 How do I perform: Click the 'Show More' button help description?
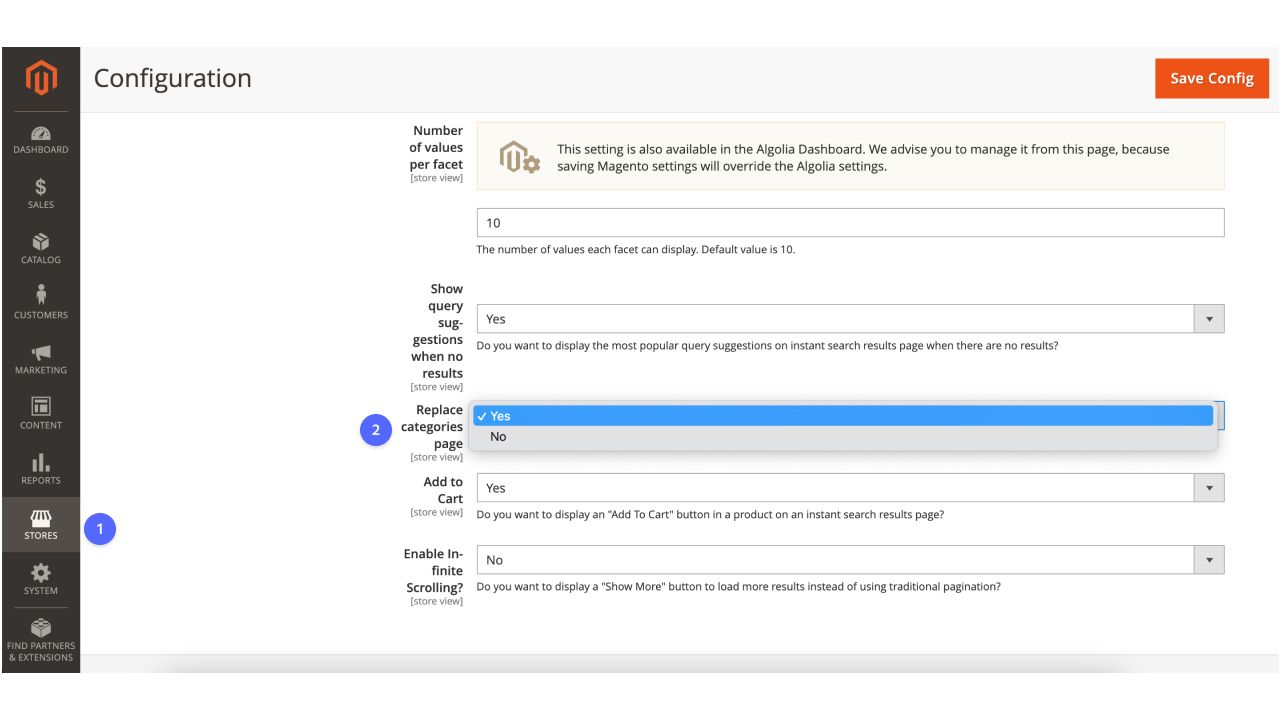tap(738, 587)
